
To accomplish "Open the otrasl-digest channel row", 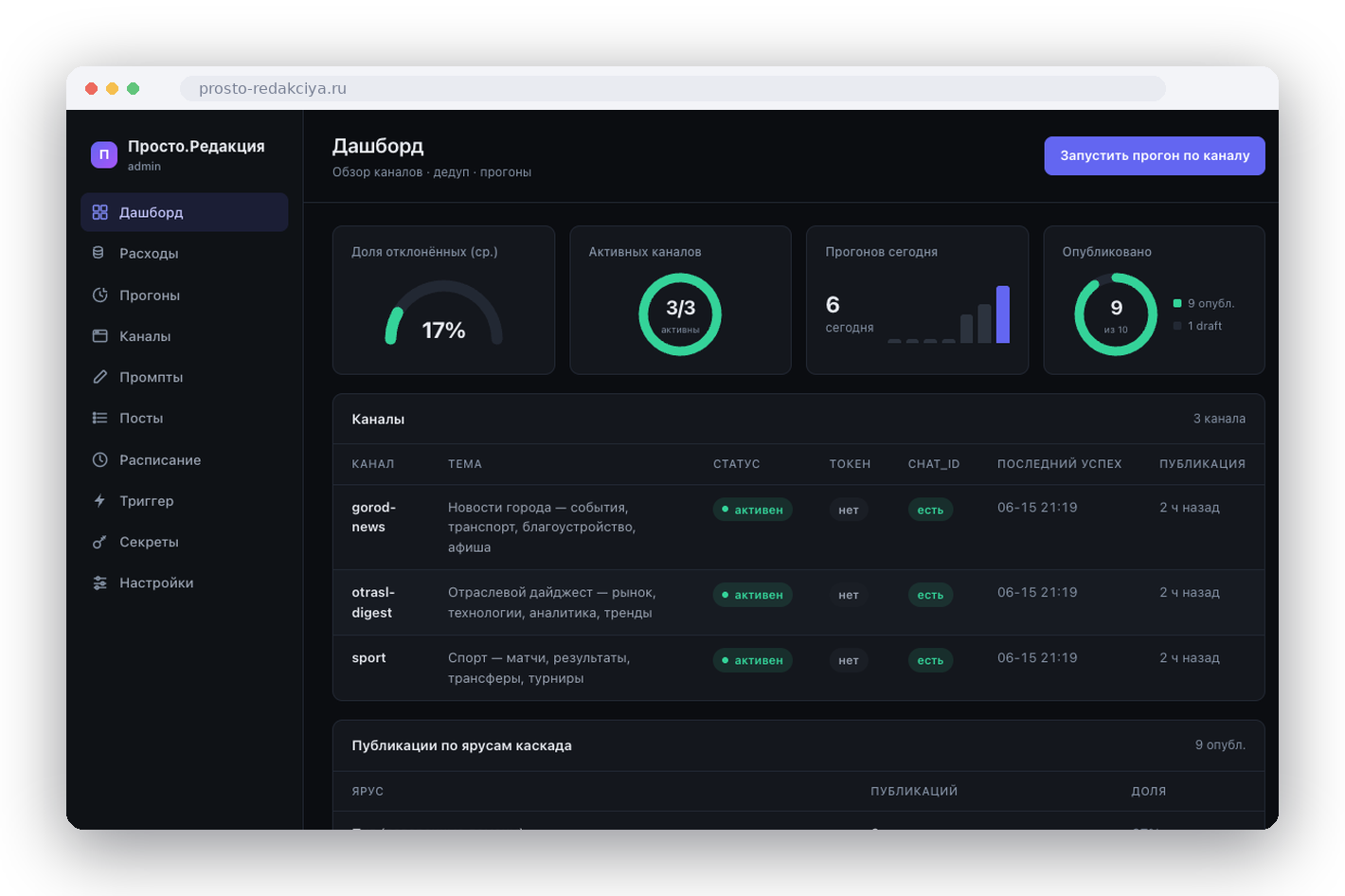I will click(x=798, y=602).
